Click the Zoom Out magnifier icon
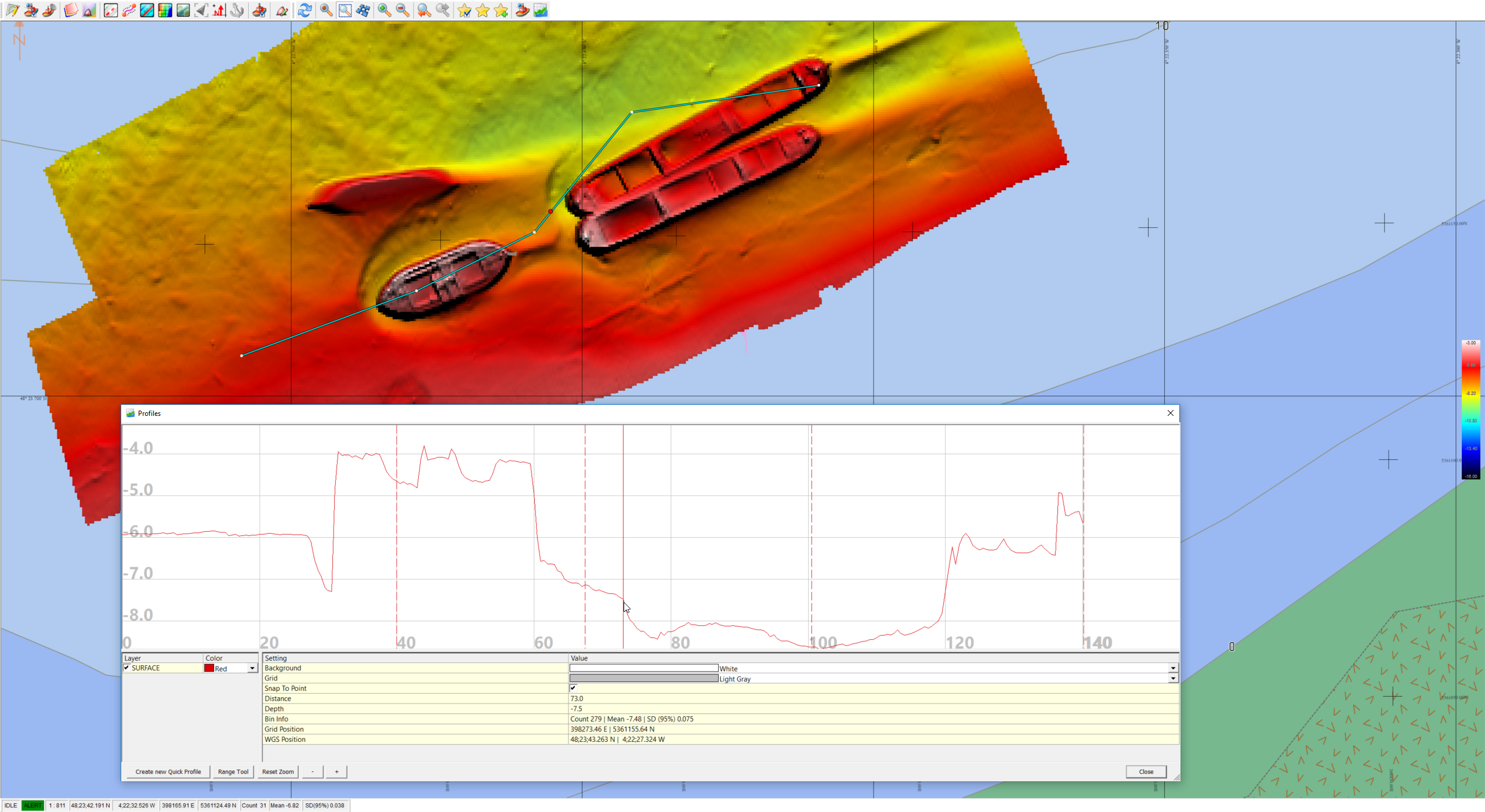1485x812 pixels. coord(403,10)
